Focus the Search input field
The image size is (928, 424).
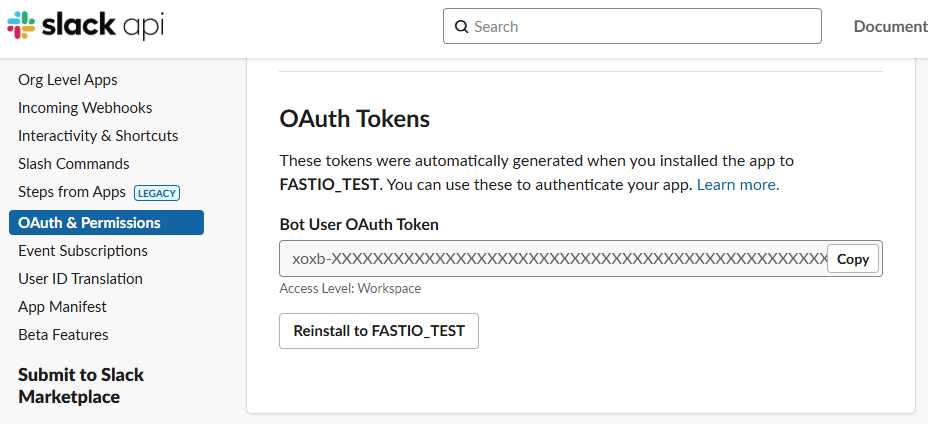[x=632, y=26]
